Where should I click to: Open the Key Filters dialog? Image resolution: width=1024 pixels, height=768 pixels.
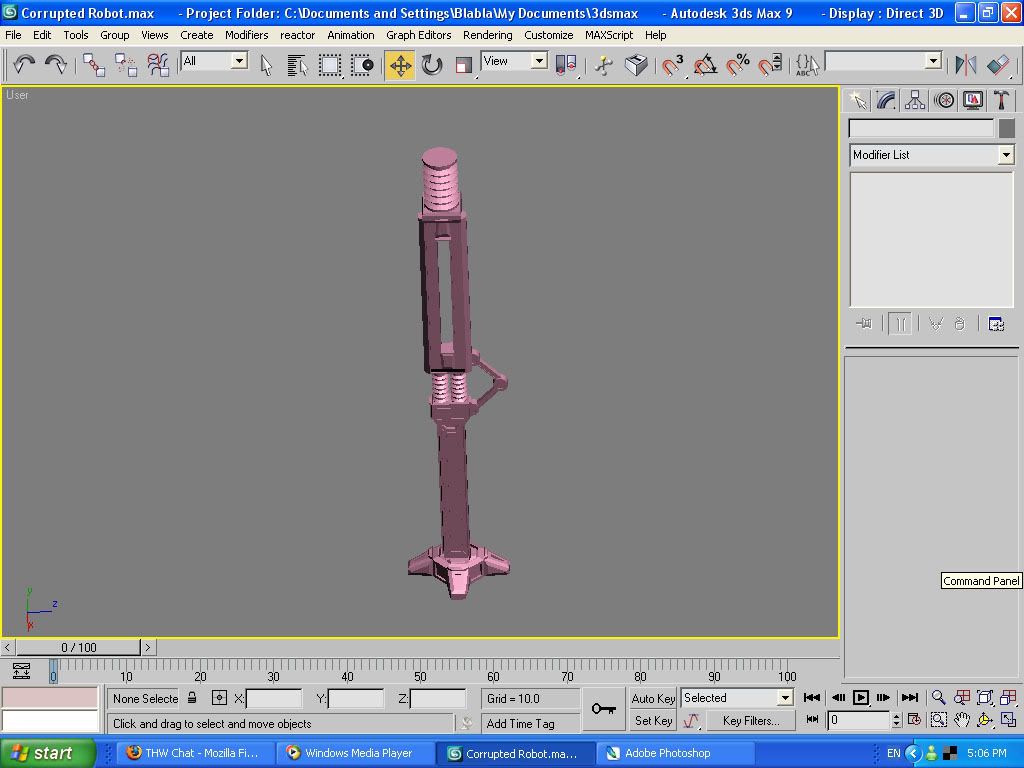(751, 720)
